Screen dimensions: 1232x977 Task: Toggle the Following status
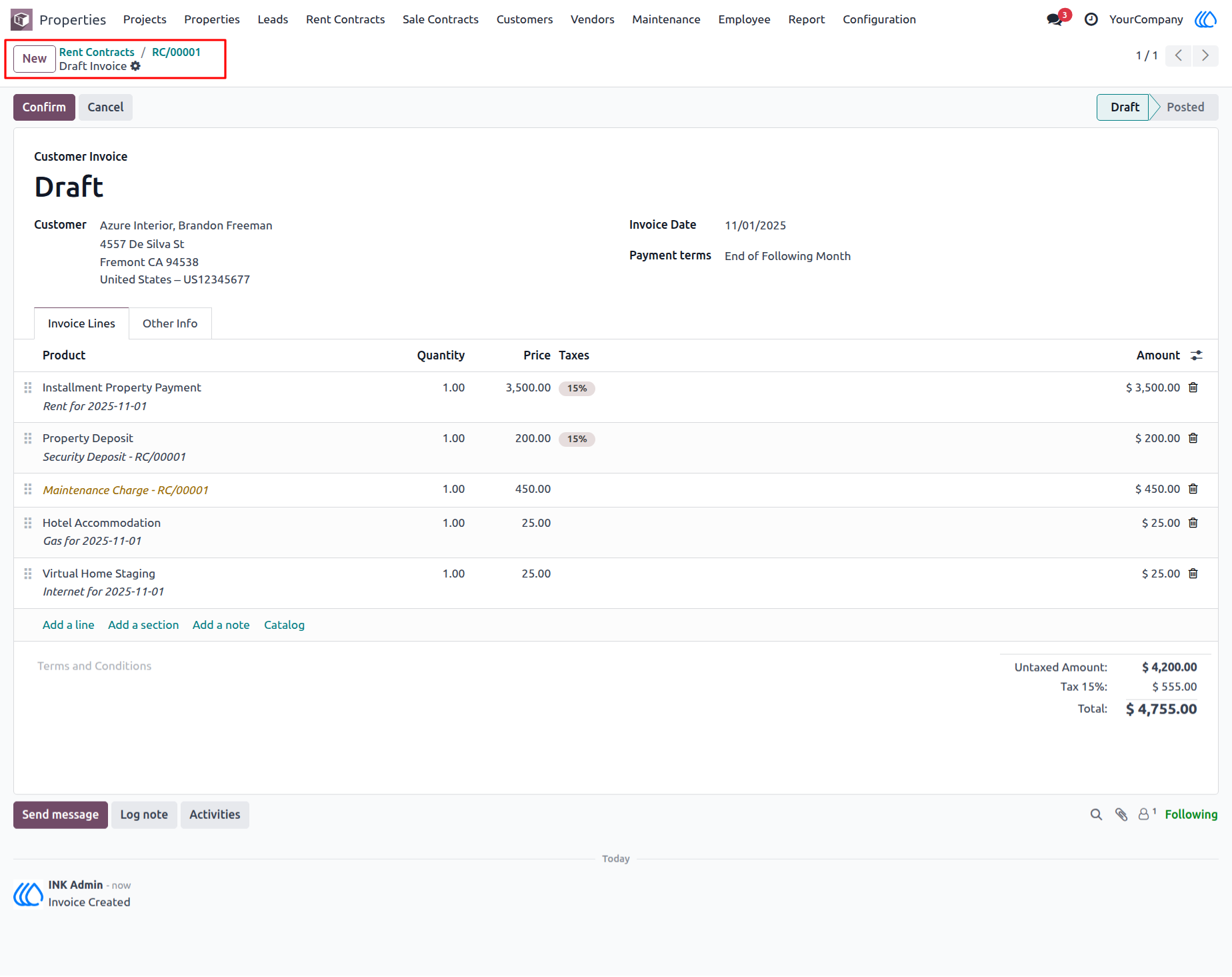(1191, 814)
